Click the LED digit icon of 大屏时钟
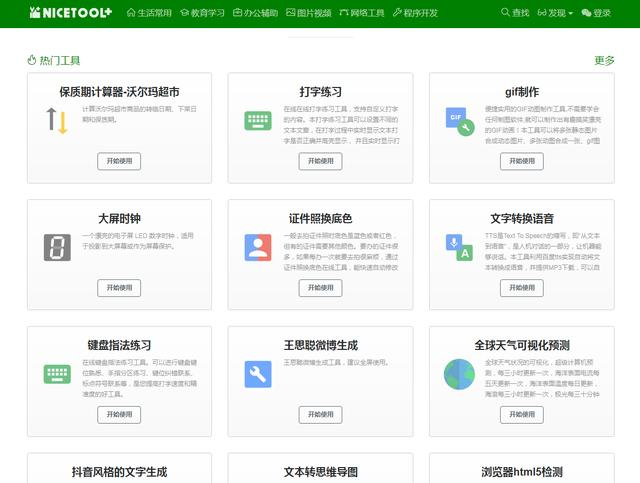This screenshot has height=483, width=640. (x=57, y=247)
